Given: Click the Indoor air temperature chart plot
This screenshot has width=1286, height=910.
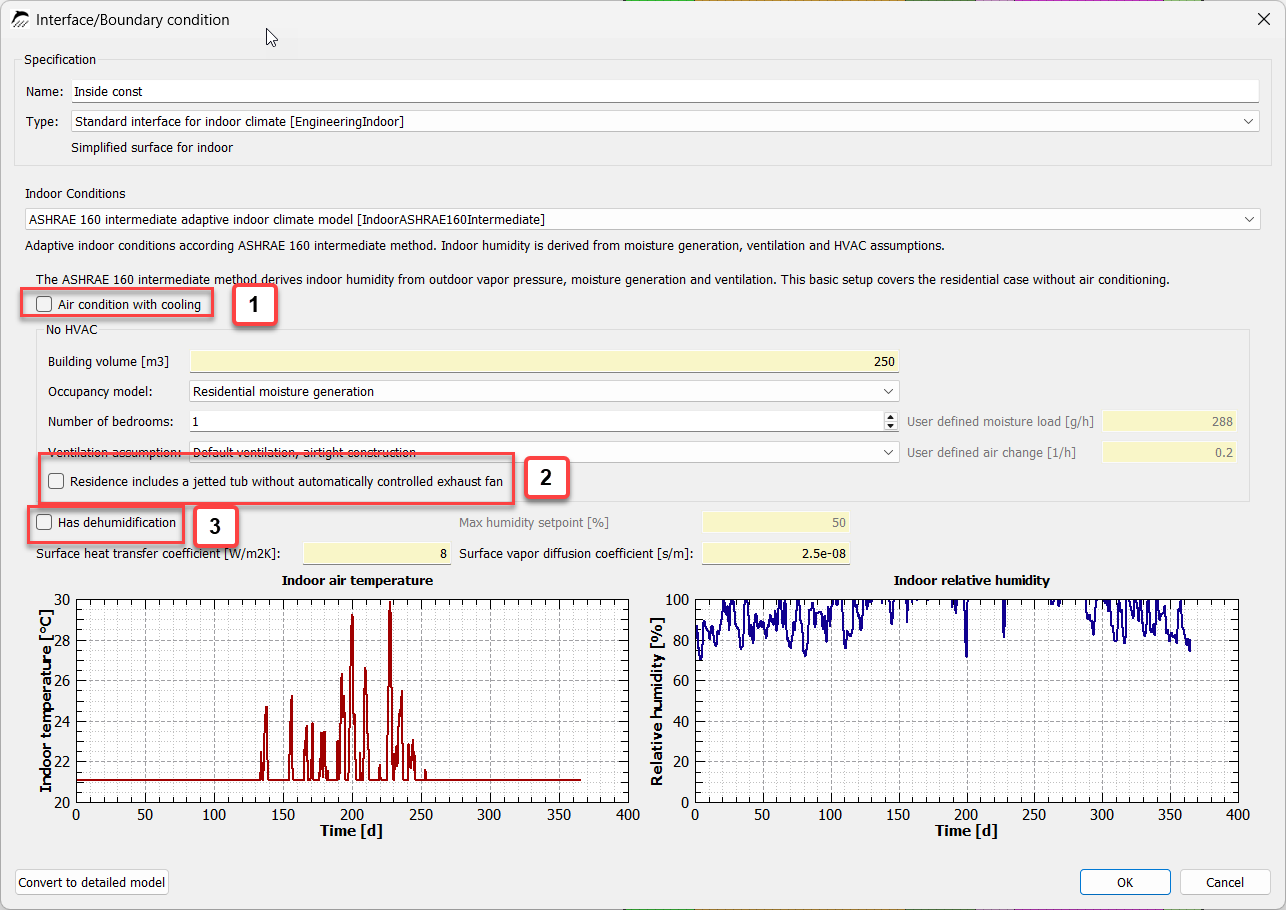Looking at the screenshot, I should coord(352,701).
